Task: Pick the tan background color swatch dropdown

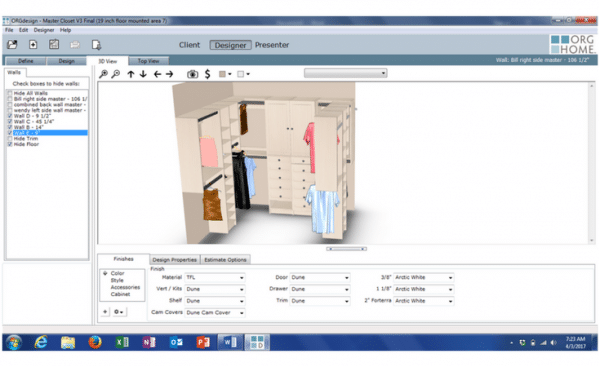Action: (225, 74)
